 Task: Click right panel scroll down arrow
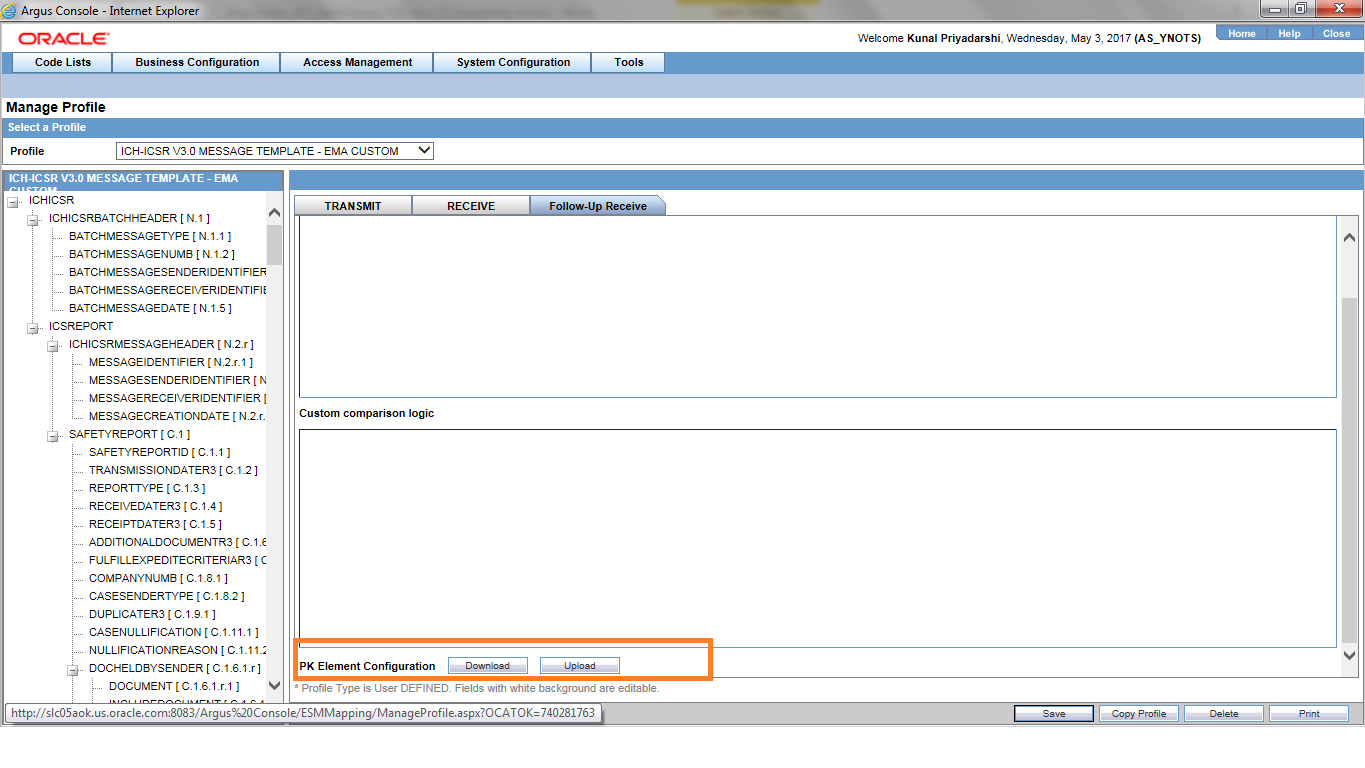(x=1350, y=655)
